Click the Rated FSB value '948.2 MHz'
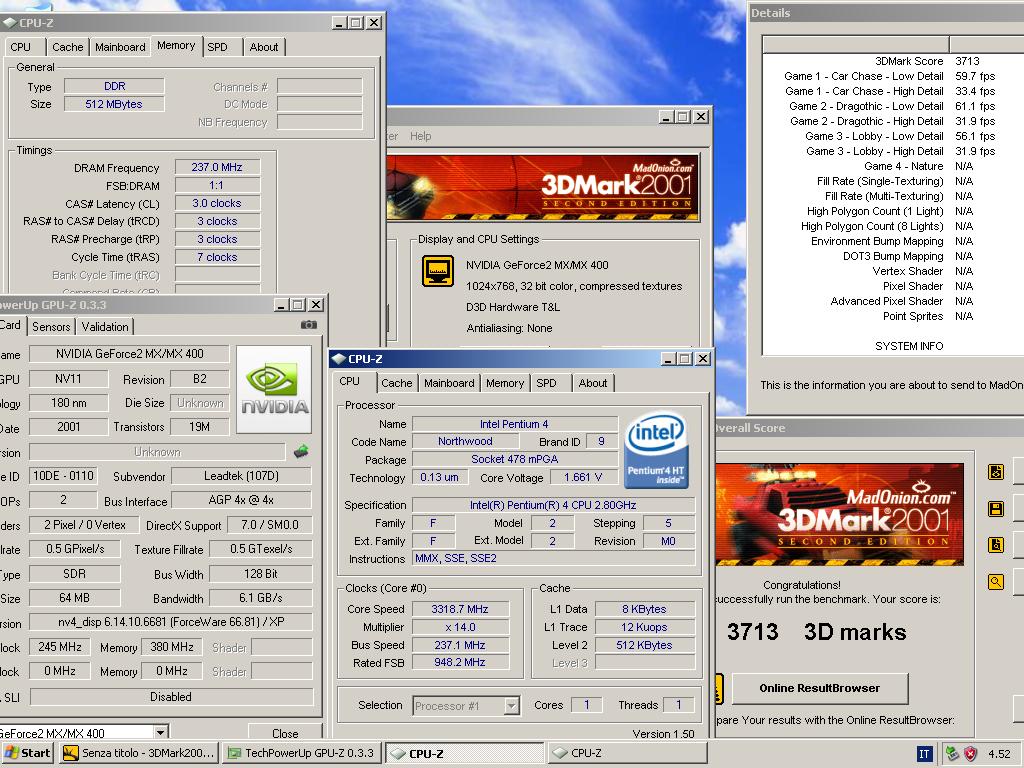Screen dimensions: 1024x768 pos(460,662)
